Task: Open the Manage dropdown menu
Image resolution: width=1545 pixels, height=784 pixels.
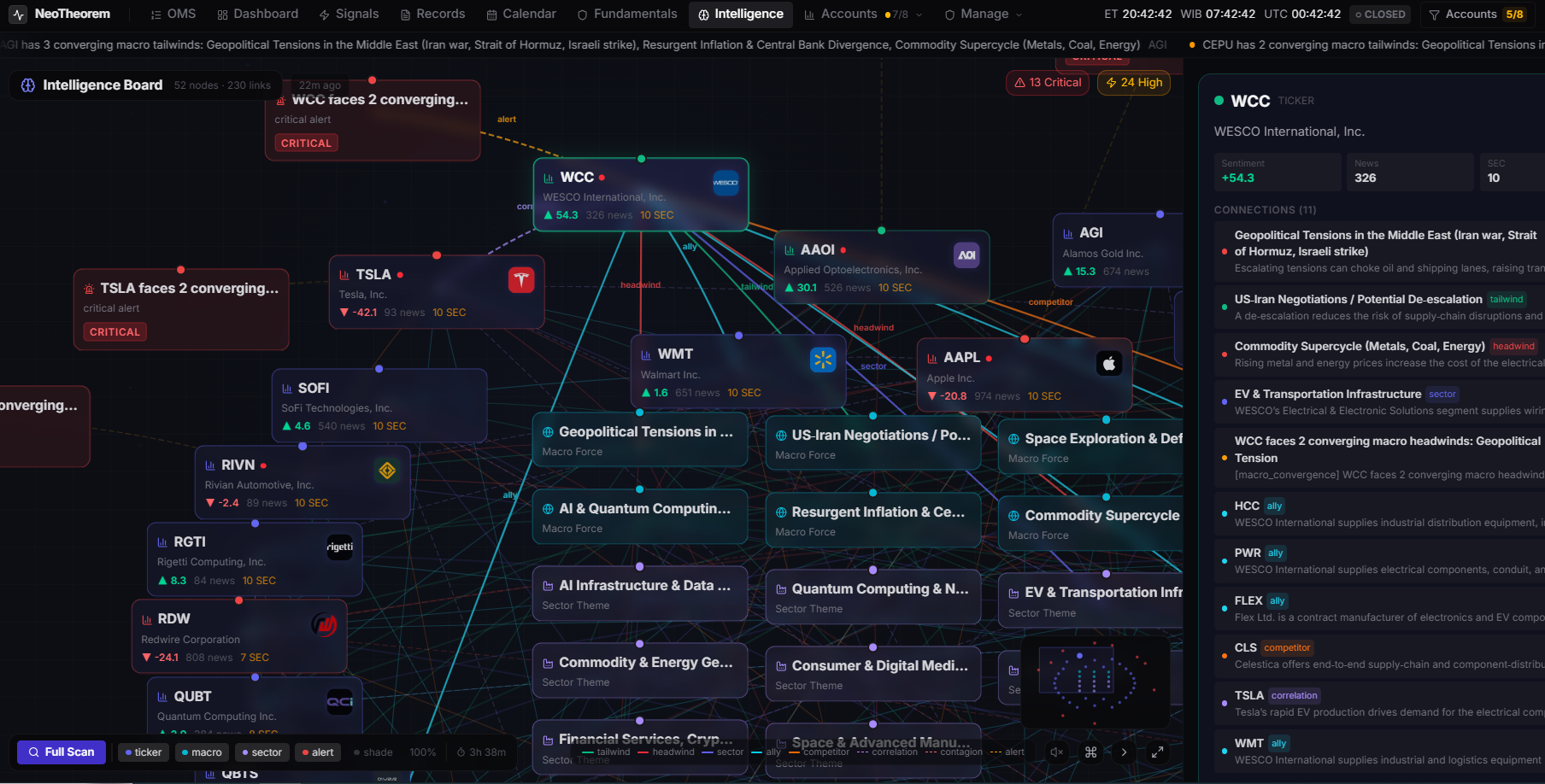Action: [984, 15]
